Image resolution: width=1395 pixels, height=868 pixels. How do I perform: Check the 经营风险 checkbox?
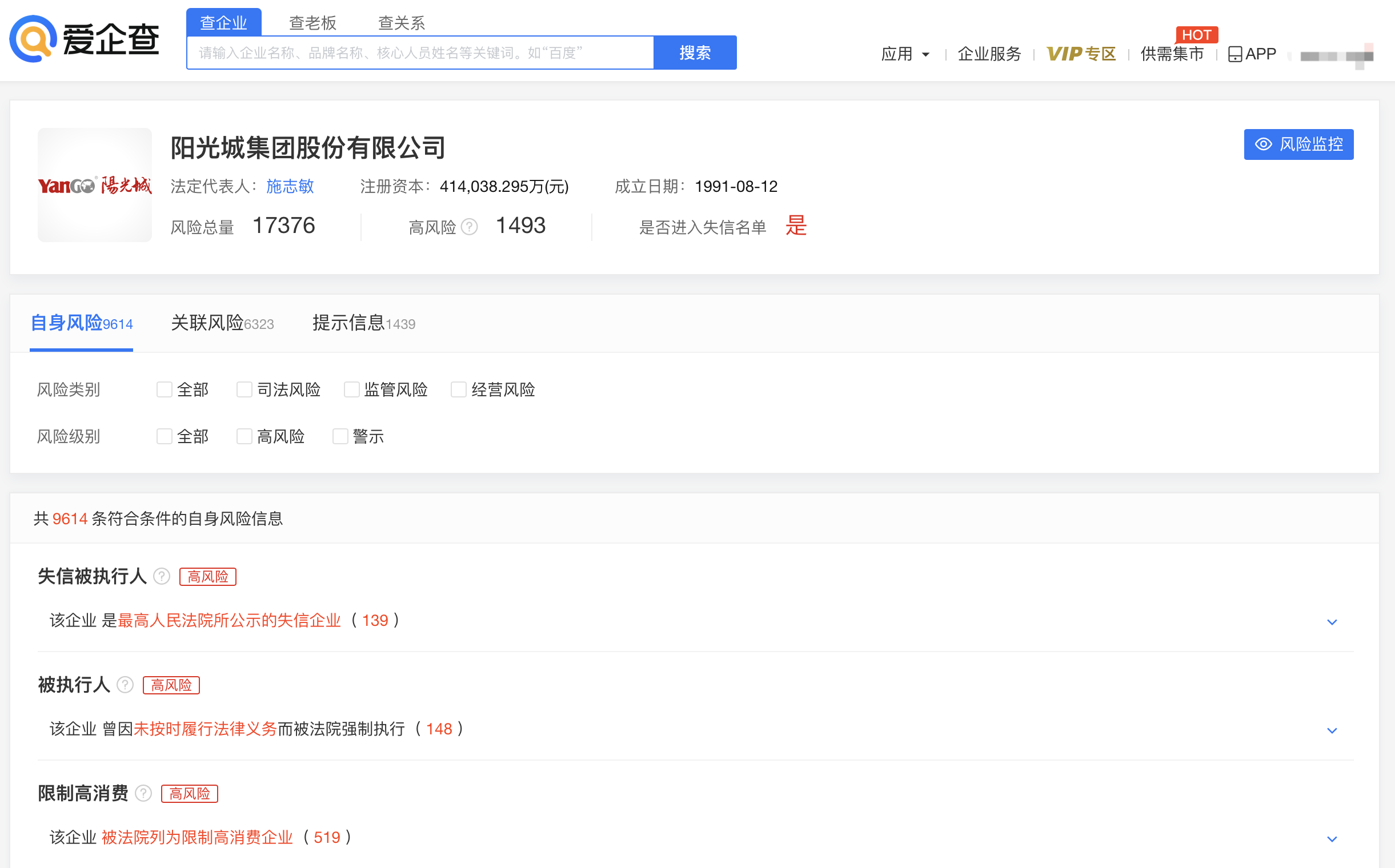458,389
